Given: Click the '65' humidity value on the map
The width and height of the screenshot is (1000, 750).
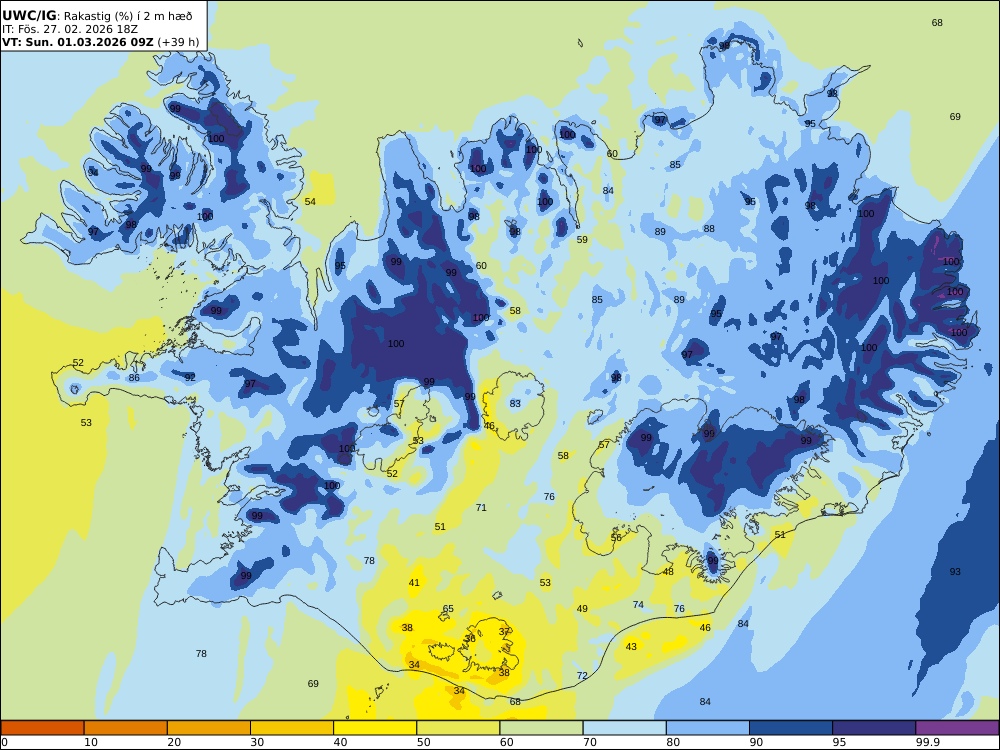Looking at the screenshot, I should coord(448,608).
